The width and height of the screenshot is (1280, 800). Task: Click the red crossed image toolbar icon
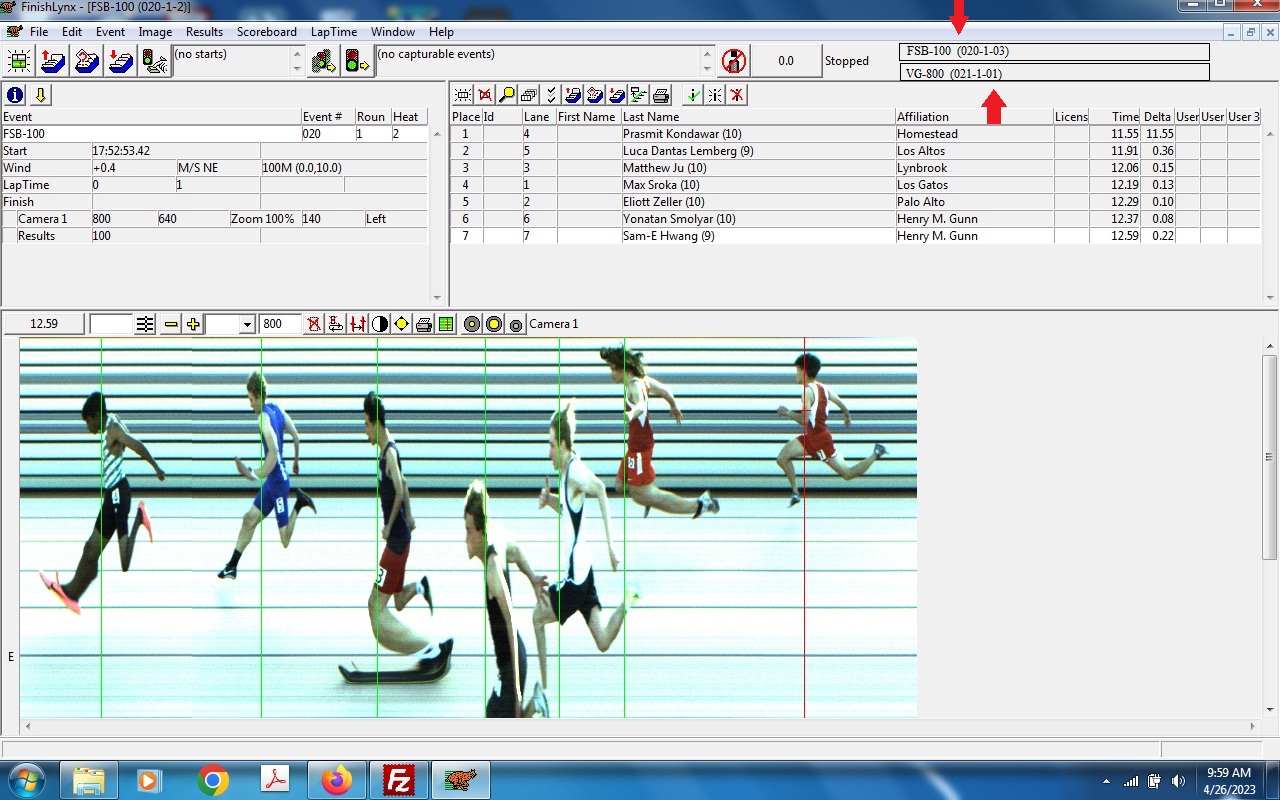[314, 324]
